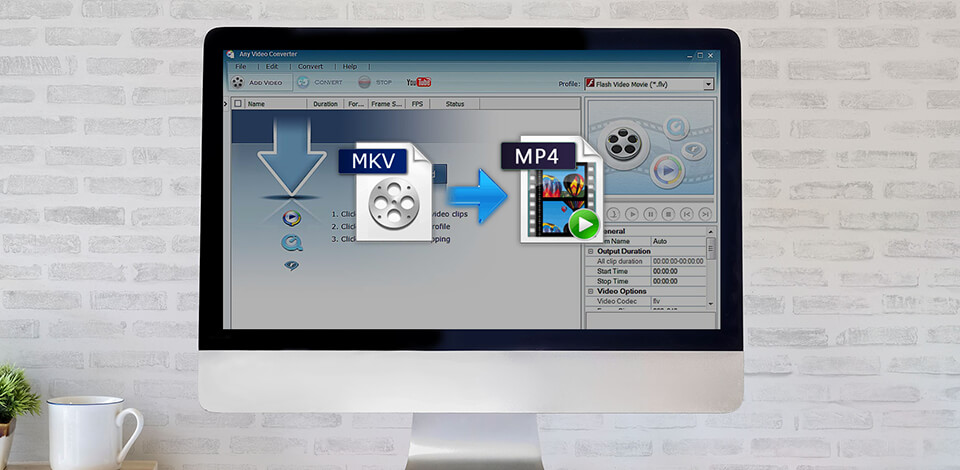Click the Flash Video Movie profile field
Image resolution: width=960 pixels, height=470 pixels.
coord(649,84)
